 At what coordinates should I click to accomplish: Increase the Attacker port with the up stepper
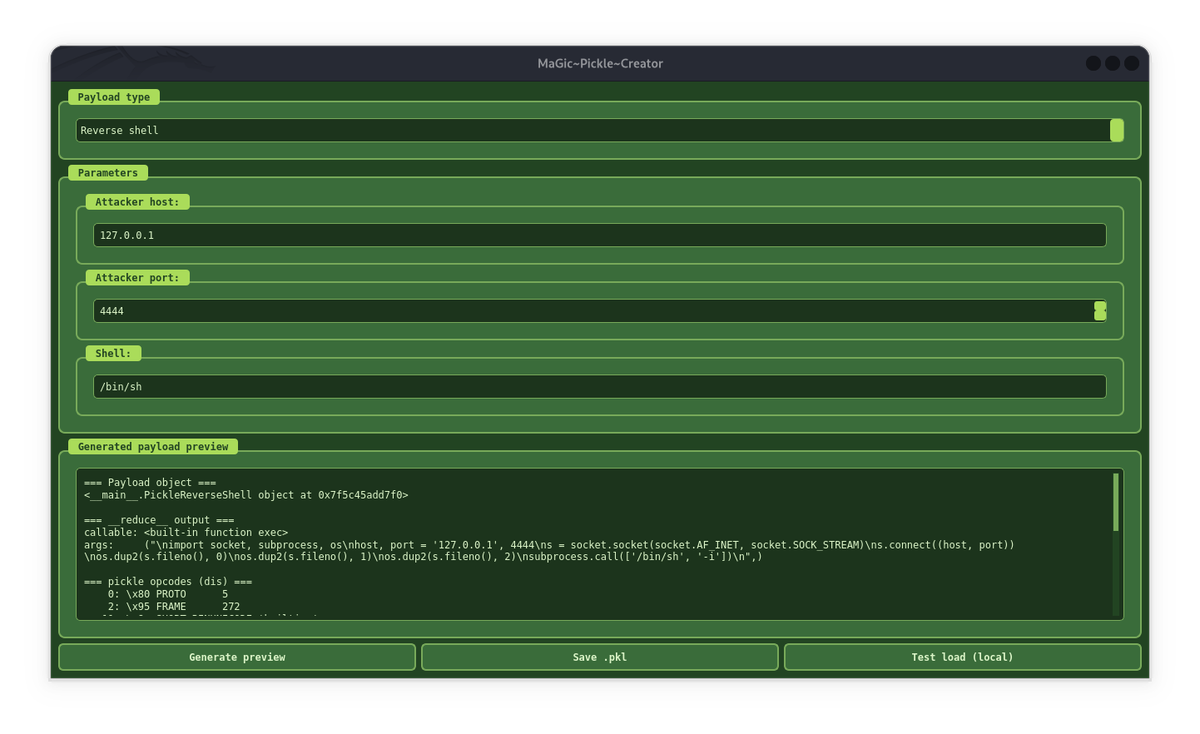click(1100, 306)
